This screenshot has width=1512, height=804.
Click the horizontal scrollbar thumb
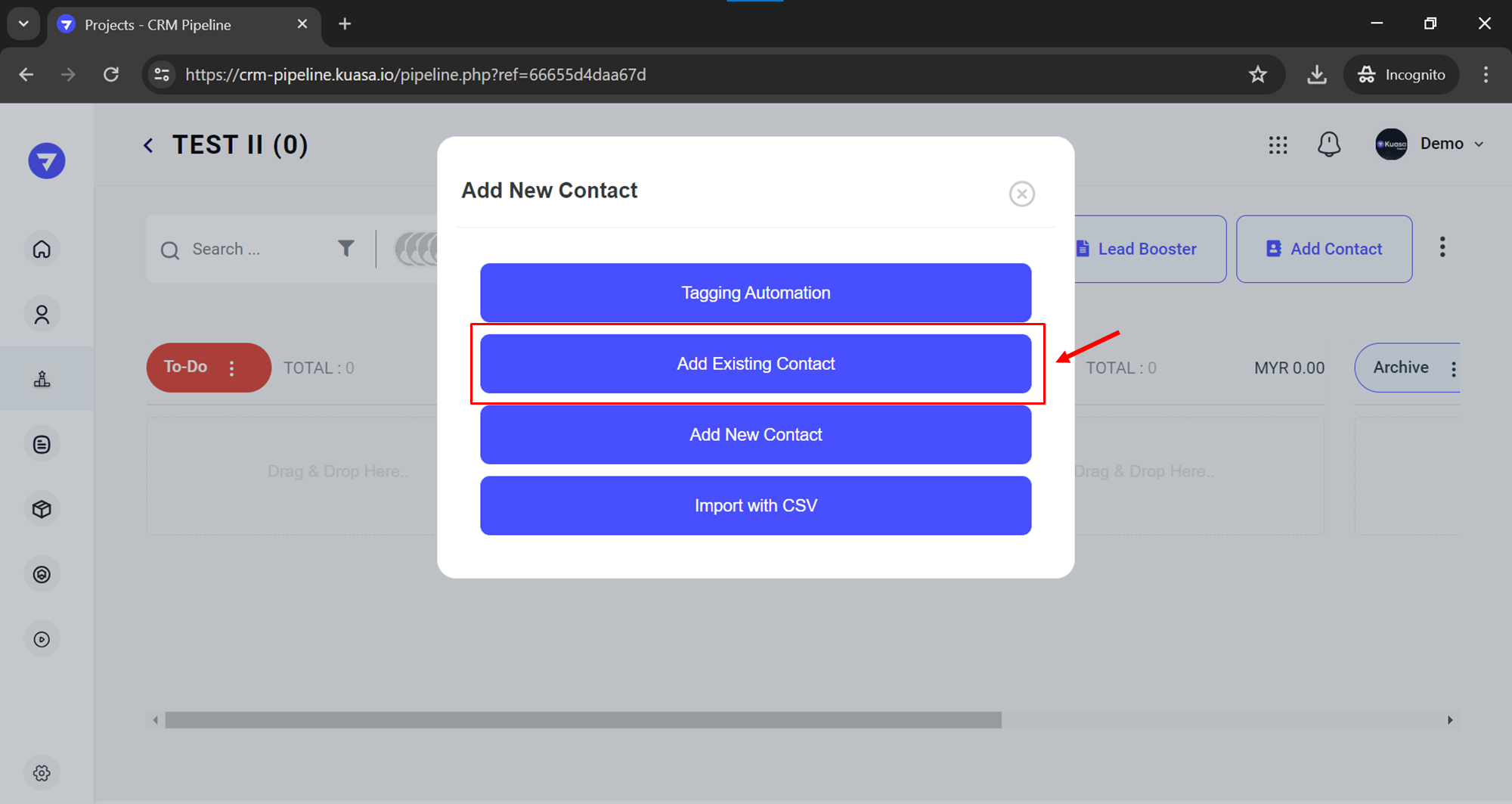click(583, 720)
